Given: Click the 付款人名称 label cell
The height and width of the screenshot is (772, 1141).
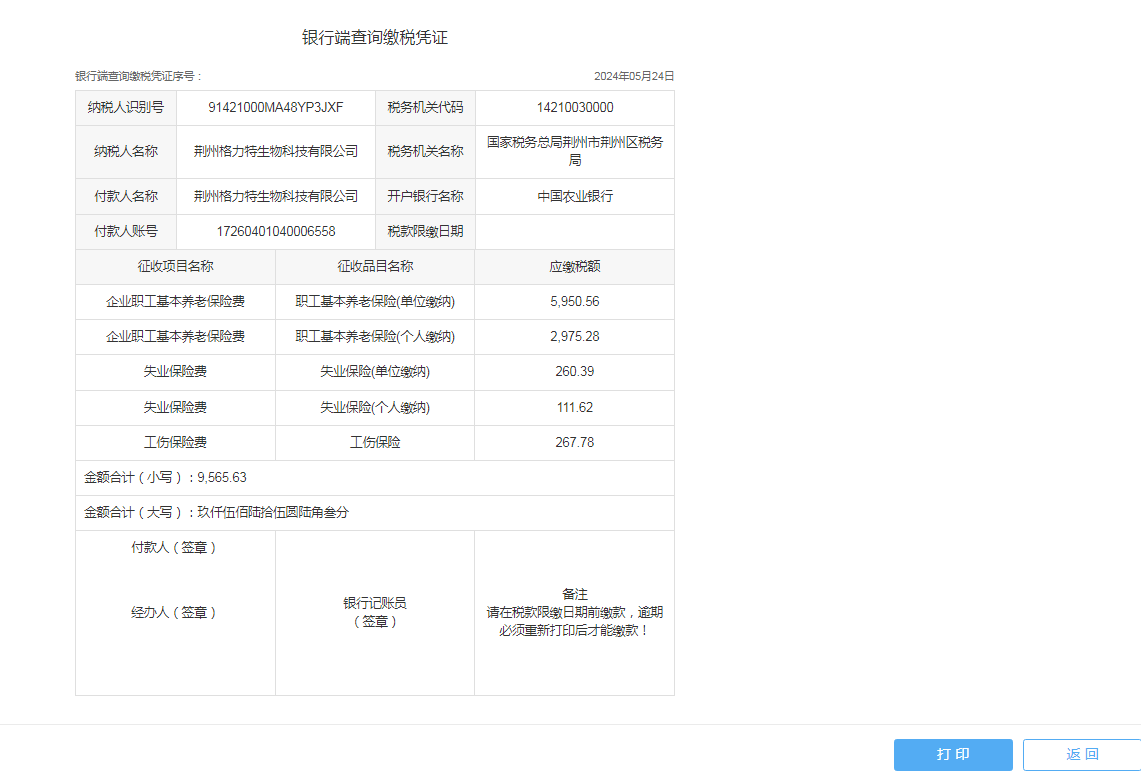Looking at the screenshot, I should (x=126, y=196).
